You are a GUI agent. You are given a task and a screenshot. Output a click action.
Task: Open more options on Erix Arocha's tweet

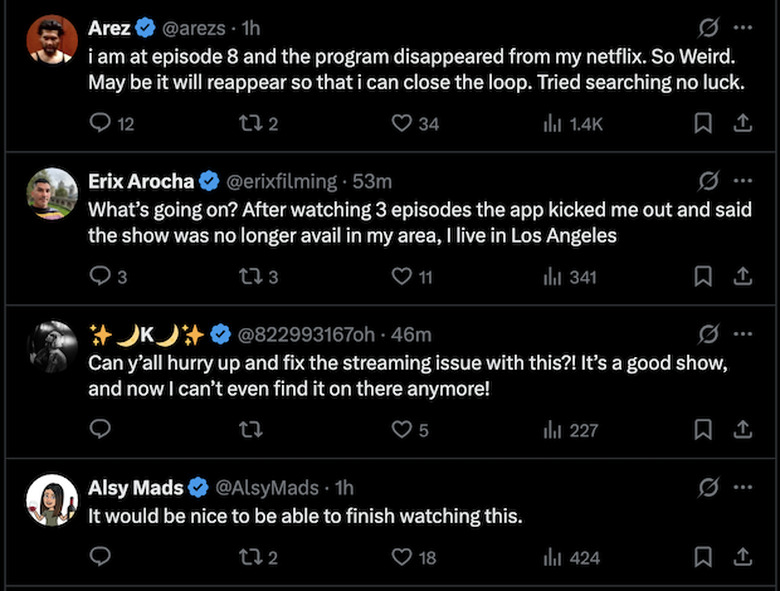point(742,181)
